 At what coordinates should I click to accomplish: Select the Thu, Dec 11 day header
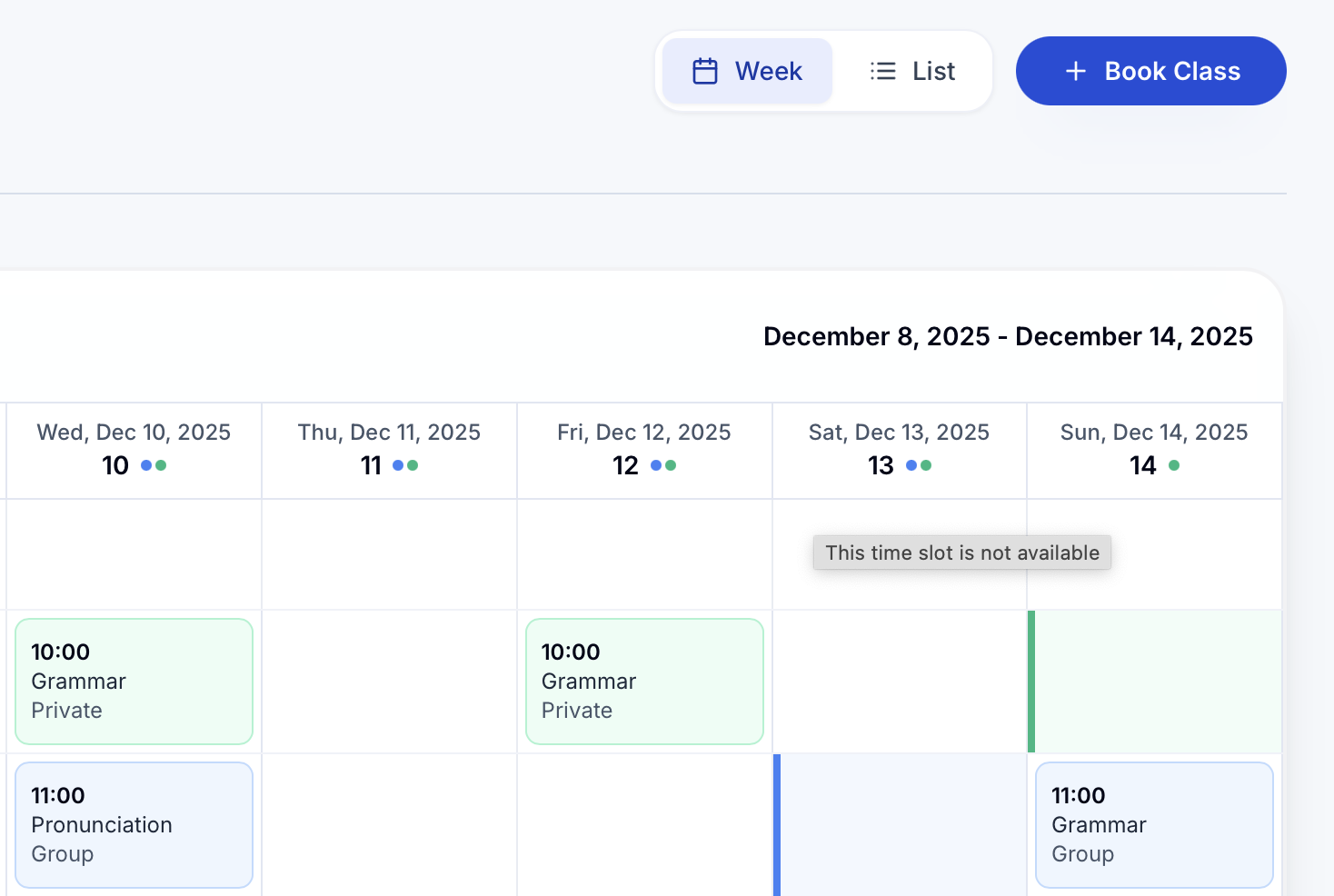[389, 432]
